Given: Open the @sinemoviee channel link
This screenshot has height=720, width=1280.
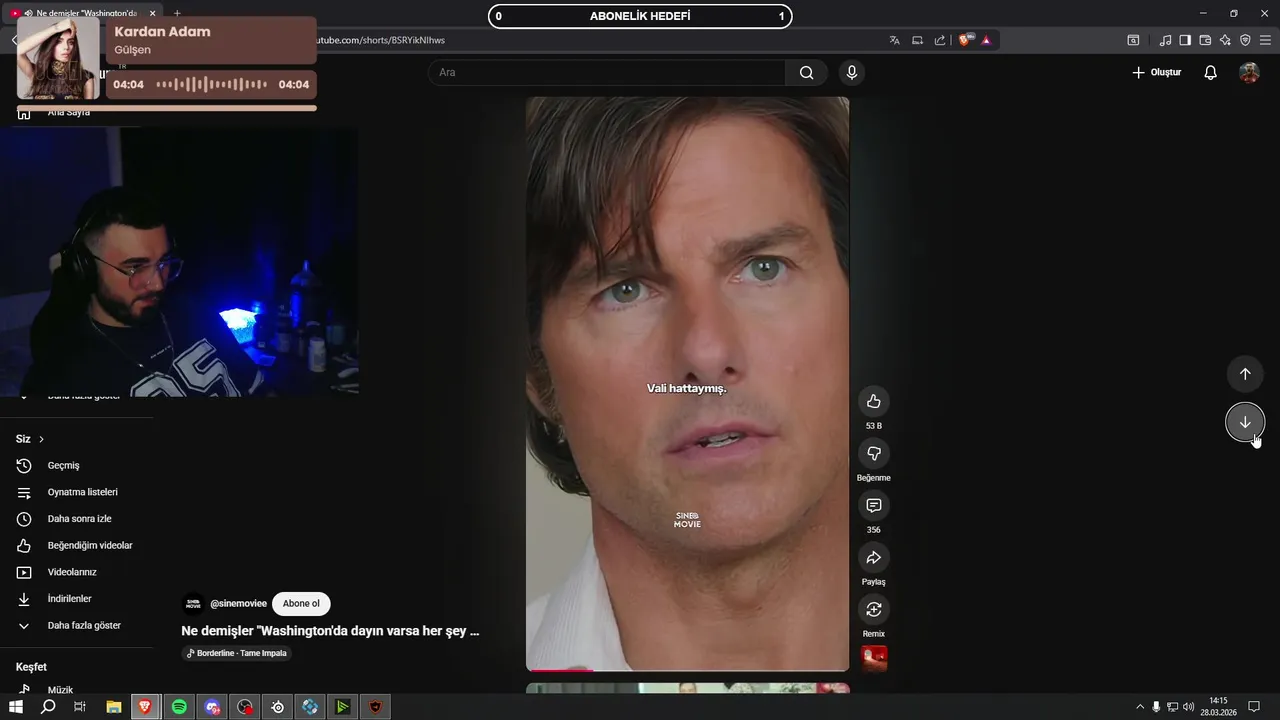Looking at the screenshot, I should tap(238, 604).
